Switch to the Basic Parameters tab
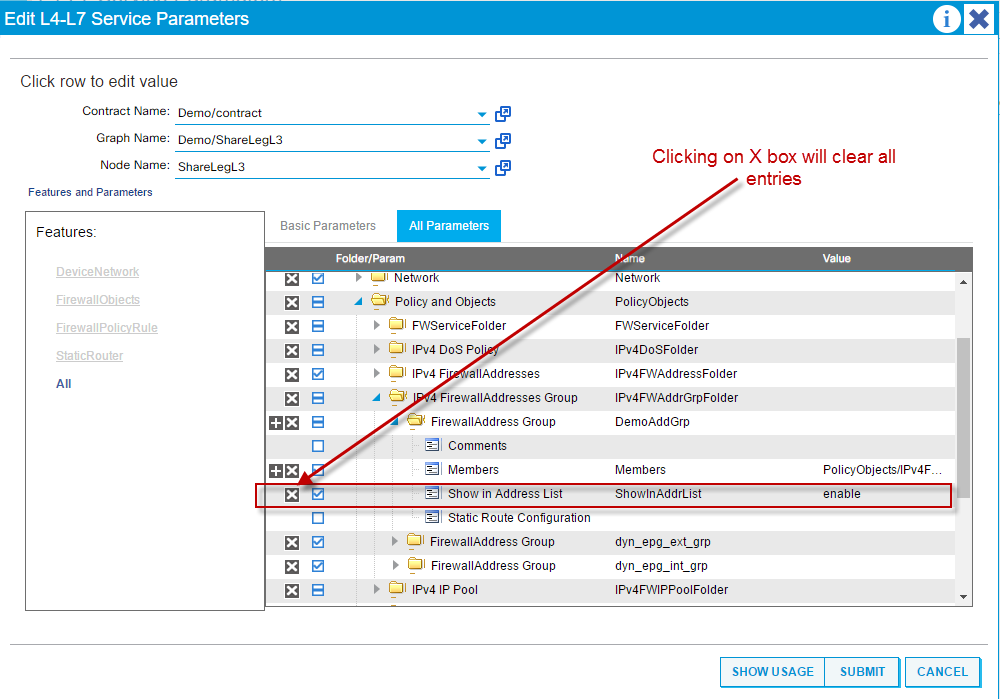Screen dimensions: 1000x699 click(x=330, y=225)
